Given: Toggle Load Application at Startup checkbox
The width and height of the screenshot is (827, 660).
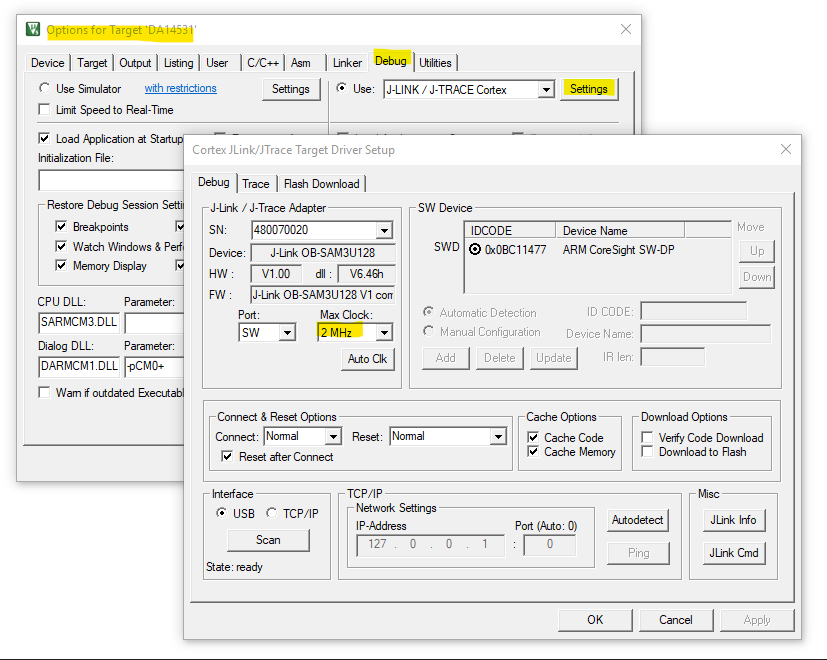Looking at the screenshot, I should [x=44, y=138].
